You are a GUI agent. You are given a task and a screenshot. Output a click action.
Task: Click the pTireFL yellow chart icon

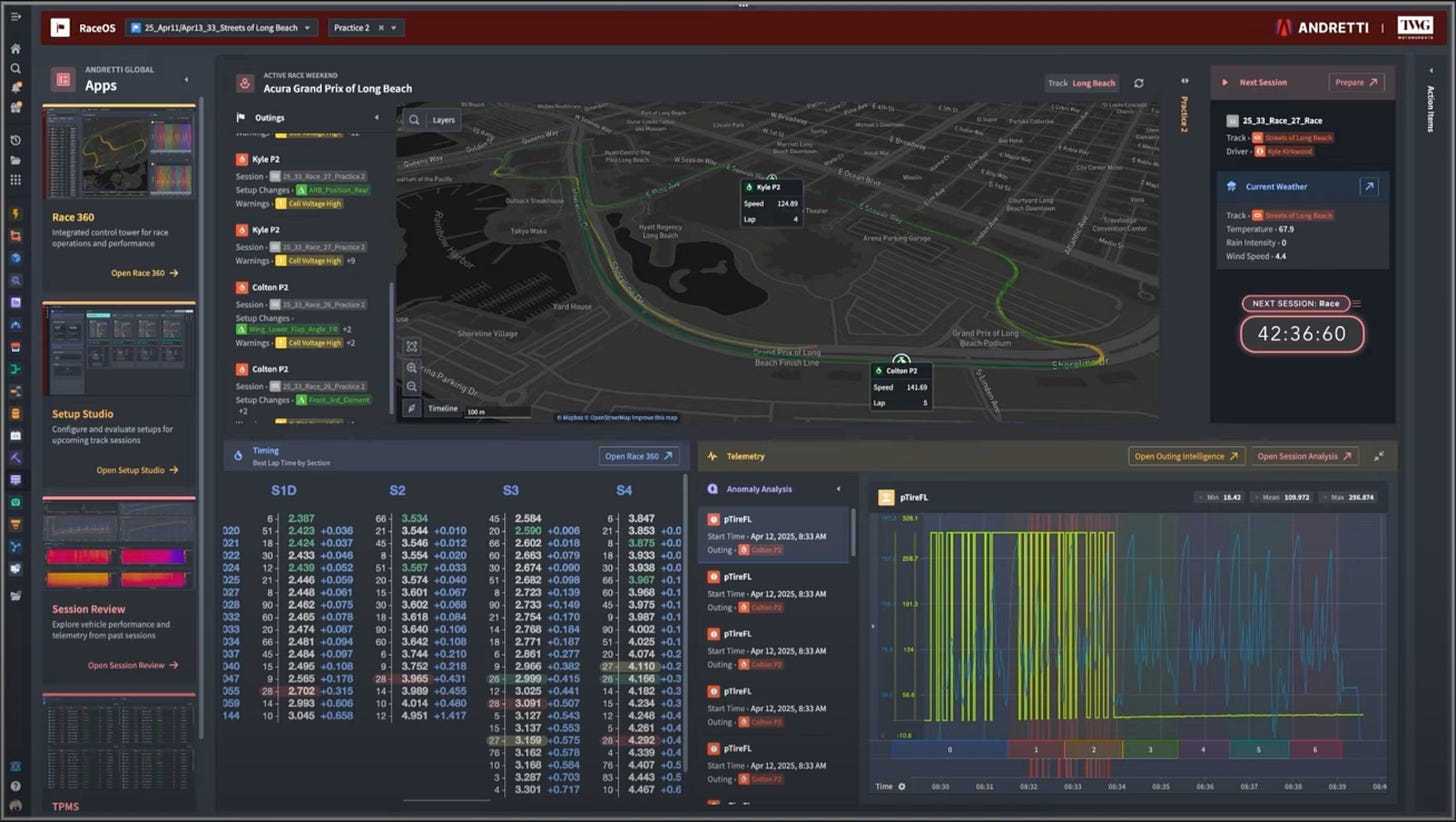point(886,497)
